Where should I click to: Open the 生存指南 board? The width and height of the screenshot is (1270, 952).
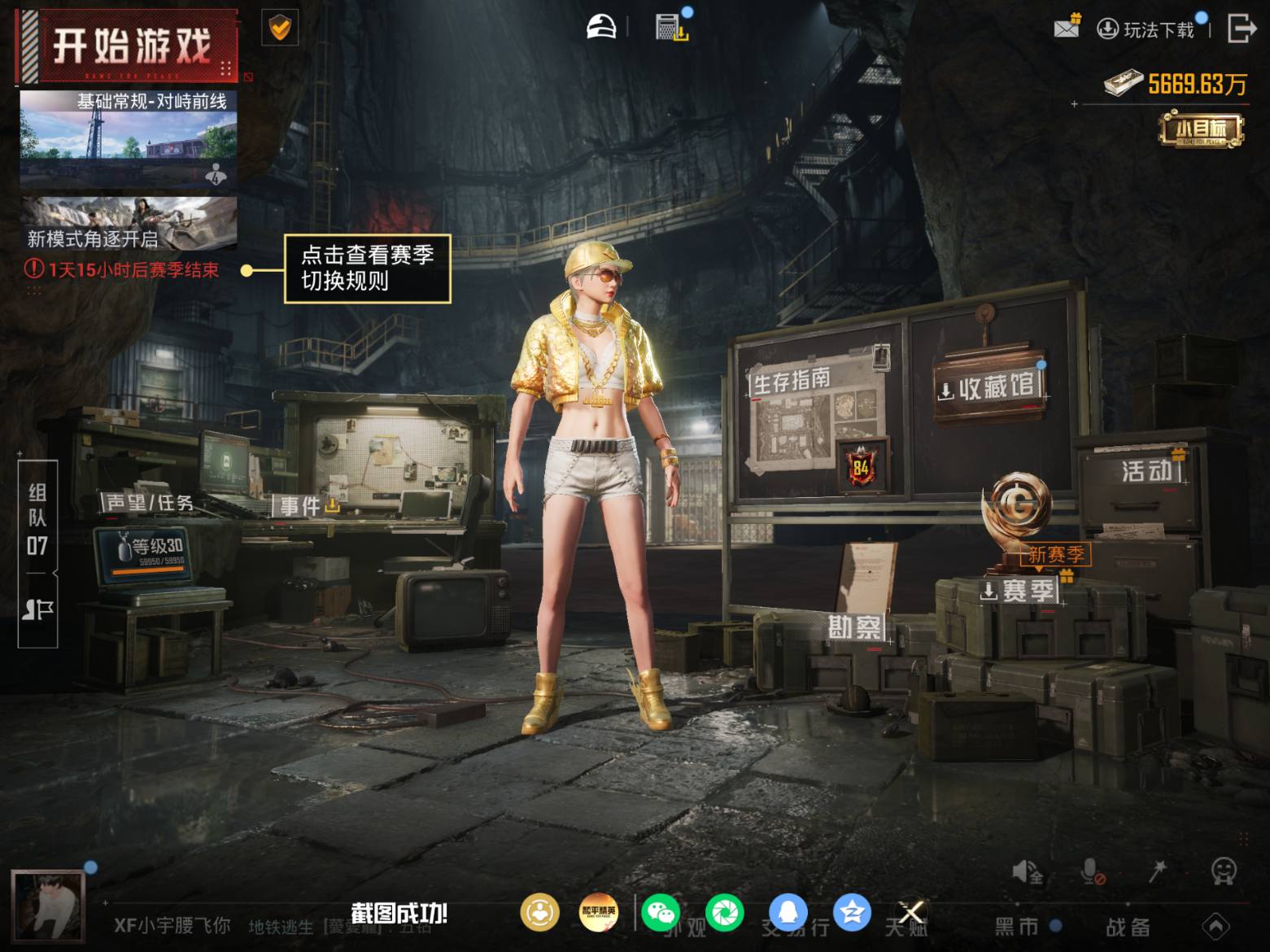point(792,381)
